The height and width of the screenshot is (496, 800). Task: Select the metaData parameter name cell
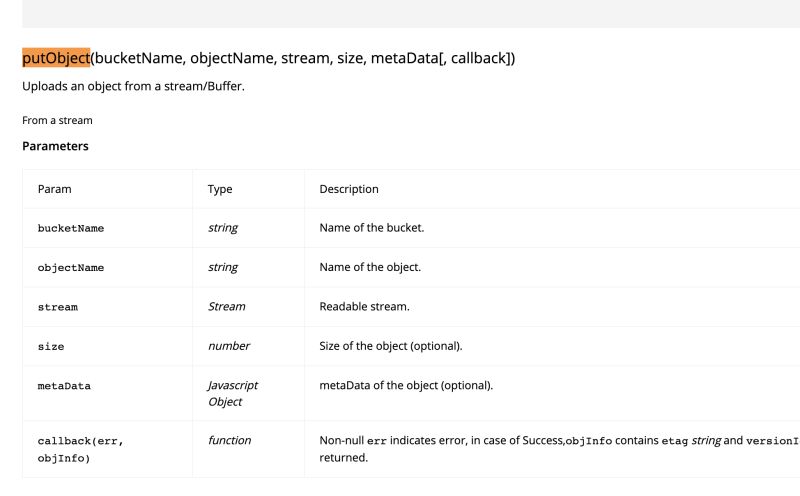(64, 386)
